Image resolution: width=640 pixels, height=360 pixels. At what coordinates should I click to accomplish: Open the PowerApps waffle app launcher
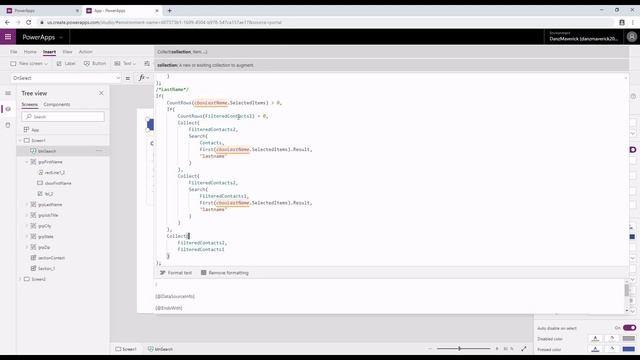tap(8, 37)
